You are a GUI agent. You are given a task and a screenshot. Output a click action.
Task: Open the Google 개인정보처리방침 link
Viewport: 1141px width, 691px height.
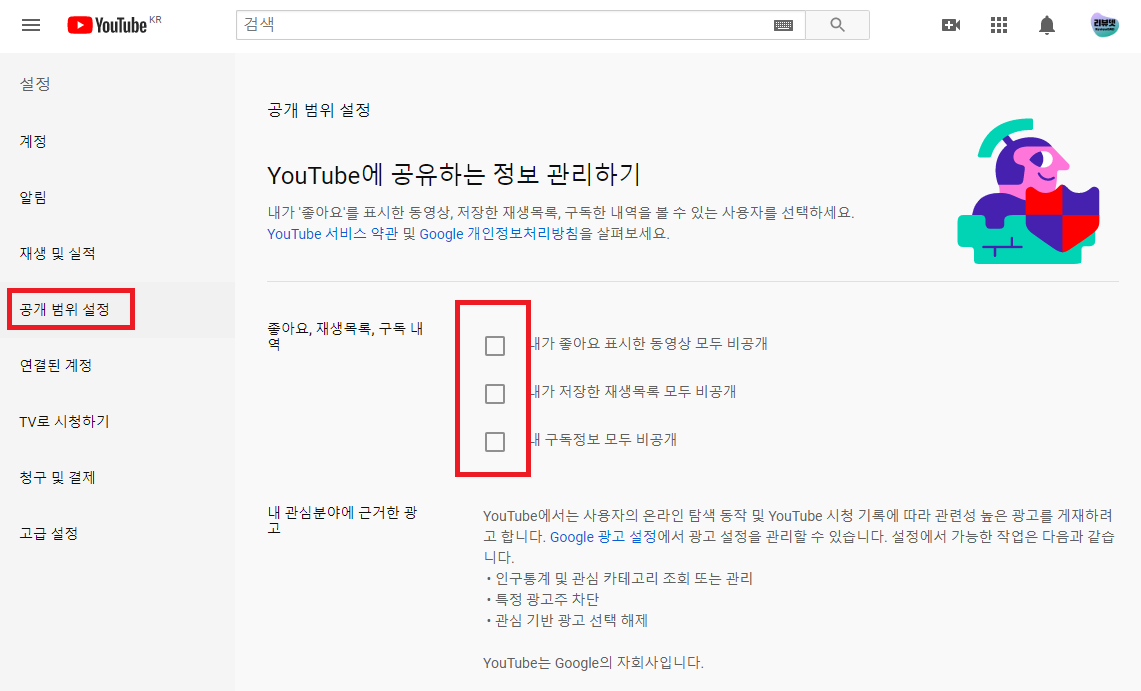tap(499, 233)
